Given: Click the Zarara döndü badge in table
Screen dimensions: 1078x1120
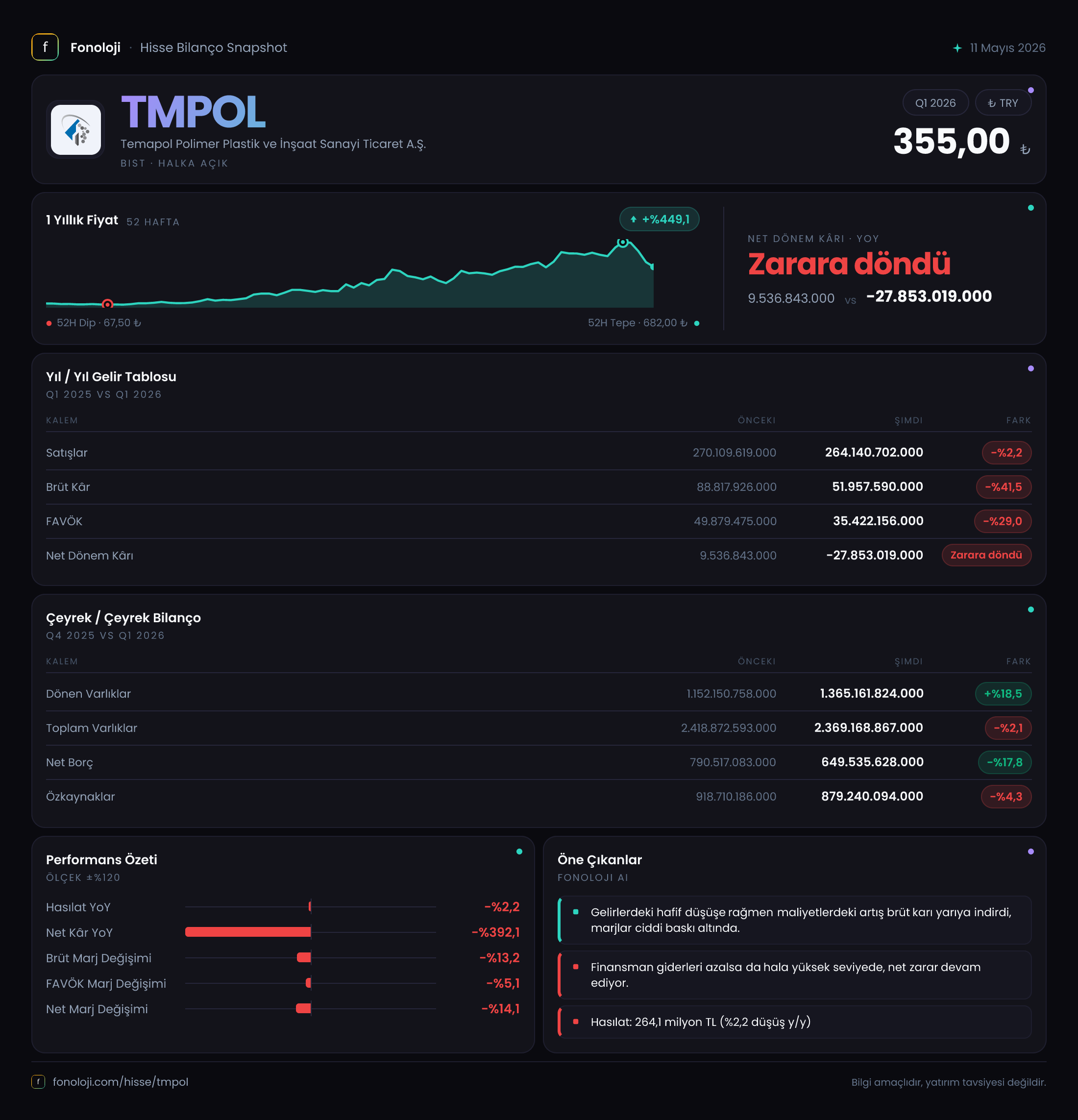Looking at the screenshot, I should tap(986, 555).
